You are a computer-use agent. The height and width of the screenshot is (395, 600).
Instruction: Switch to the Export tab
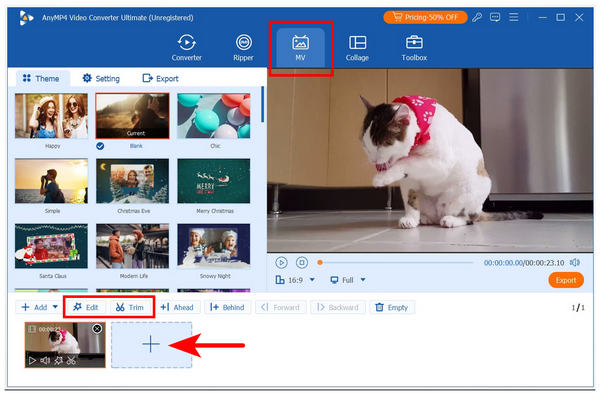point(161,78)
